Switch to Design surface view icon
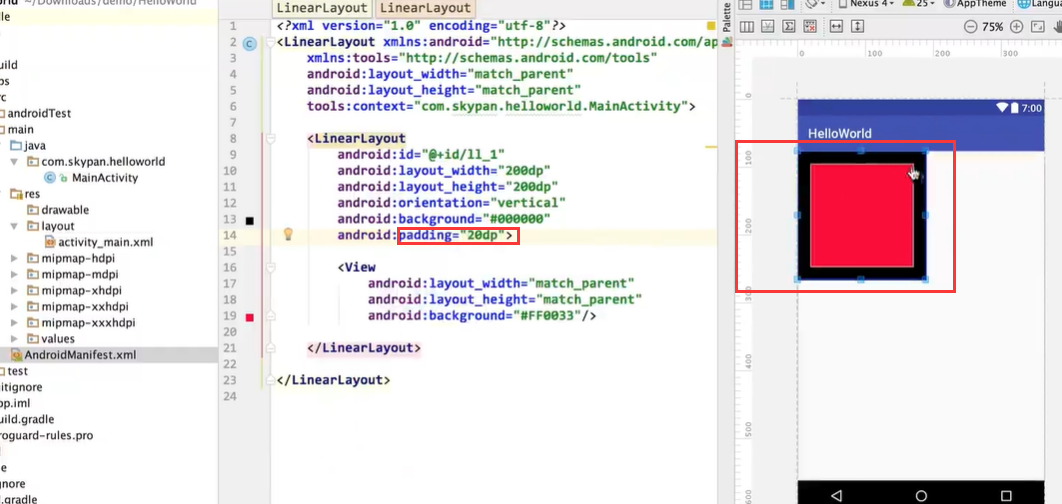The image size is (1062, 504). coord(745,4)
